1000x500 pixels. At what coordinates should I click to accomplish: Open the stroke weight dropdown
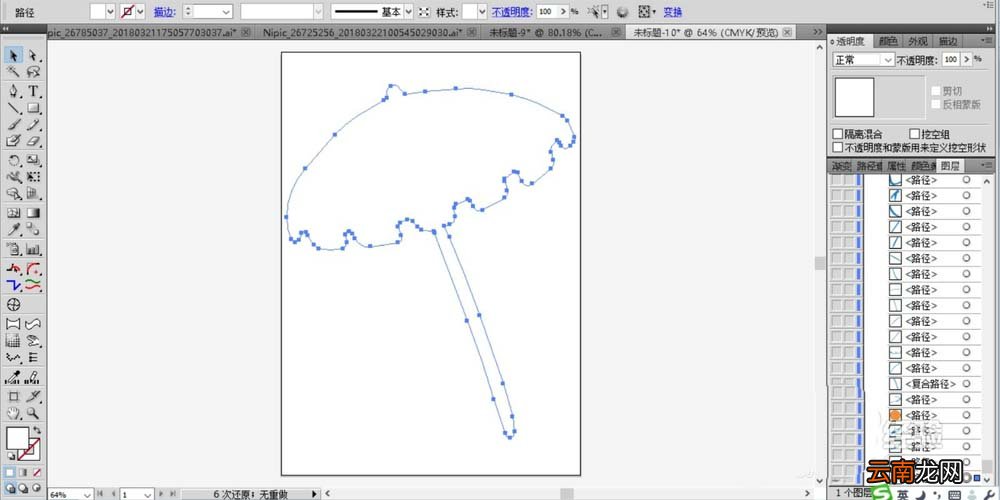(x=226, y=11)
